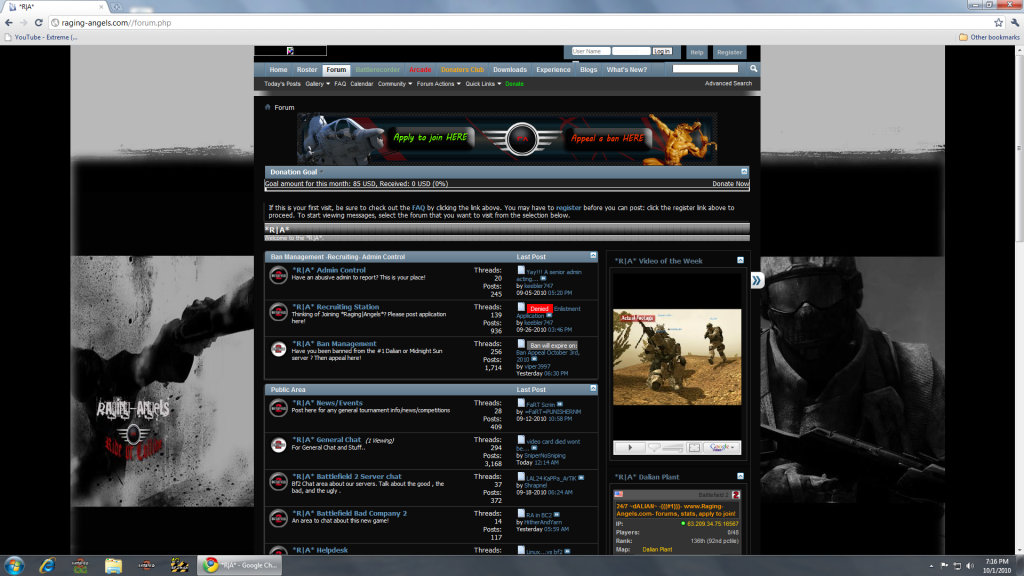Open the Battlerecorder tab
Image resolution: width=1024 pixels, height=576 pixels.
point(377,69)
